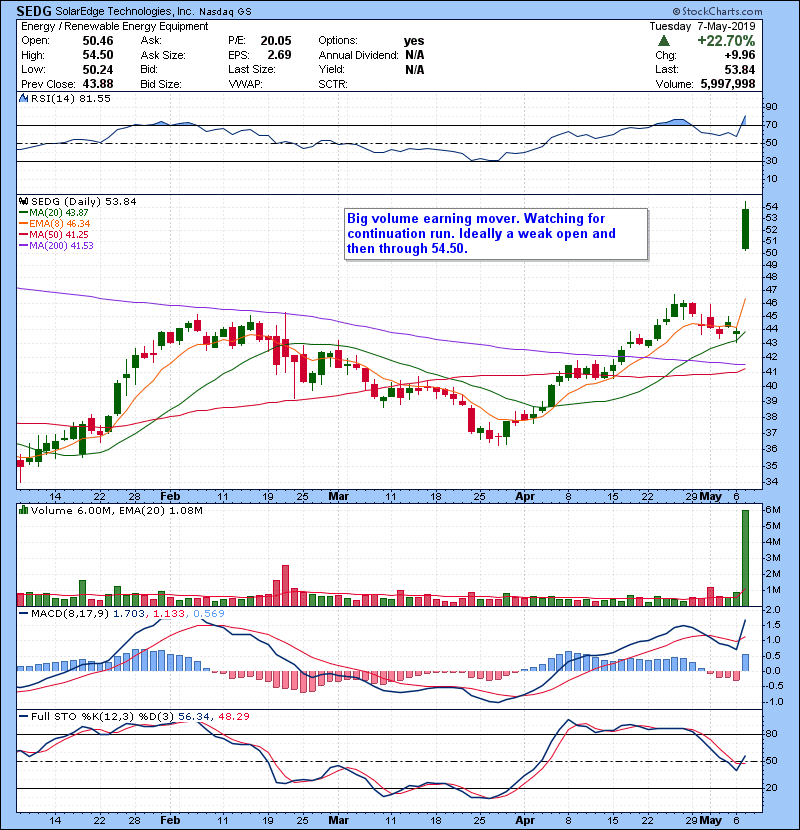Click the EPS value 2.69
Screen dimensions: 800x830
pos(279,55)
